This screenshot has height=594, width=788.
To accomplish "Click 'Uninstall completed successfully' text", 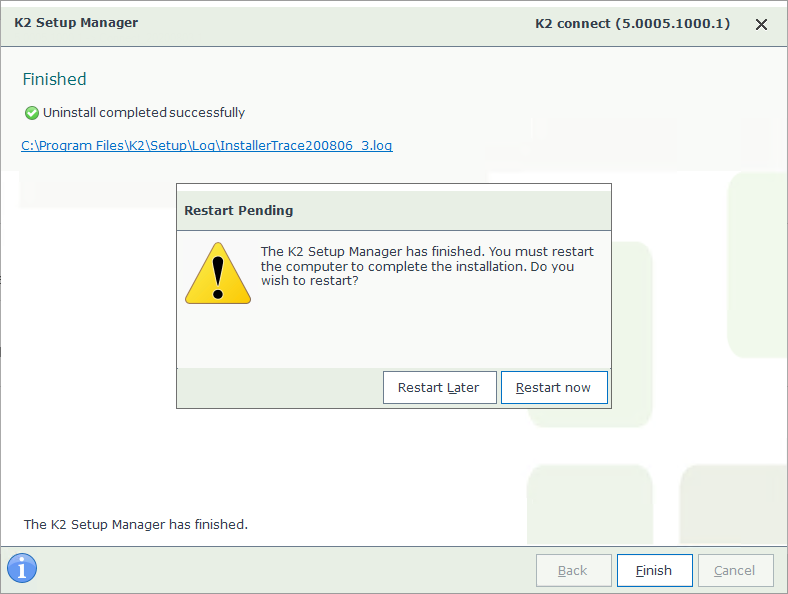I will (144, 113).
